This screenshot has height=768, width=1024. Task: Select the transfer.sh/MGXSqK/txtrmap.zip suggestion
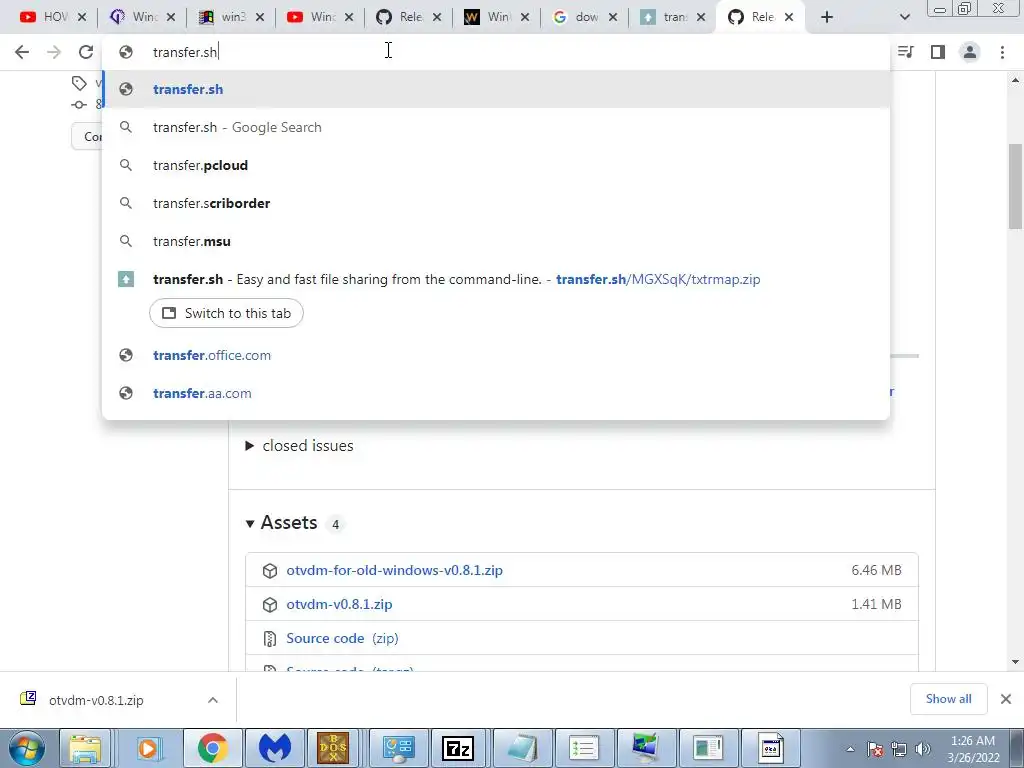(496, 280)
